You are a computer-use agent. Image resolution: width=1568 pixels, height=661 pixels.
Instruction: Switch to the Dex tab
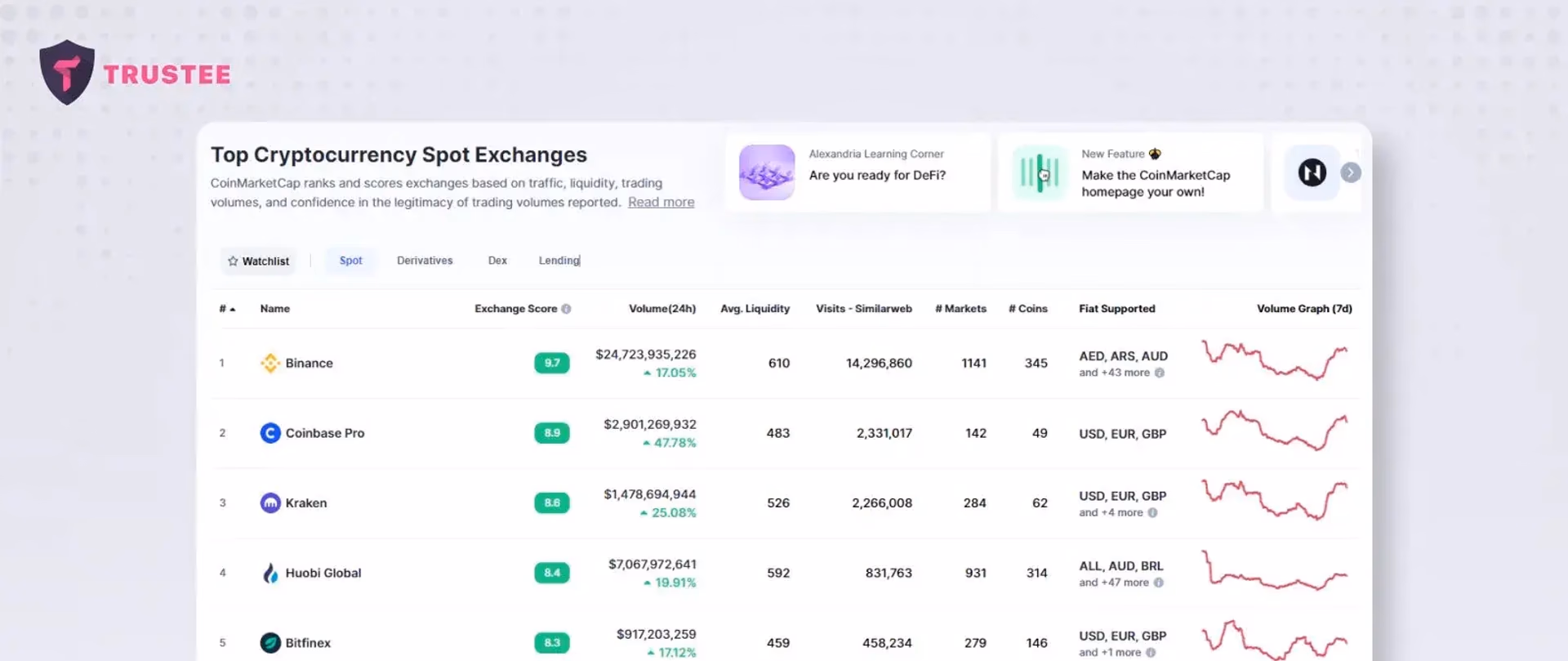[x=497, y=261]
